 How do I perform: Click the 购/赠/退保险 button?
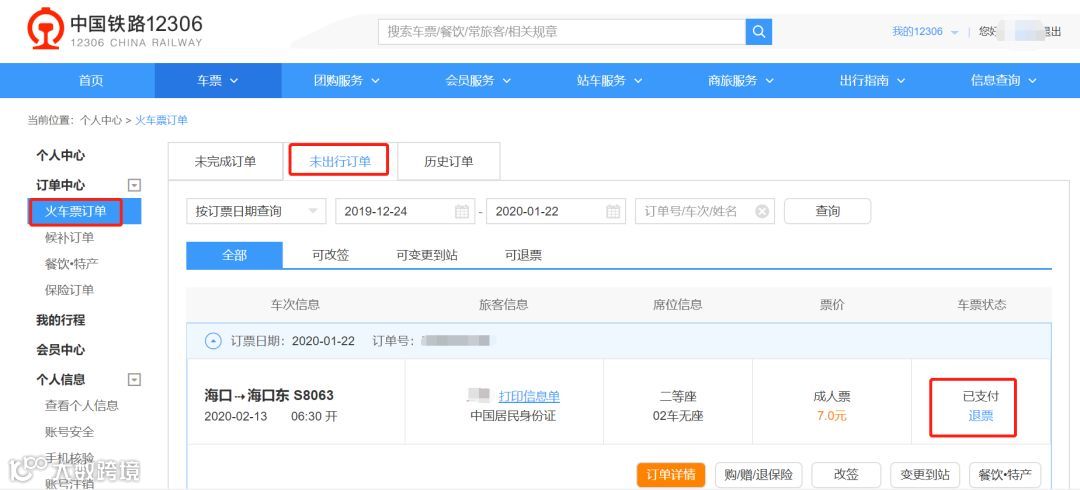pos(758,475)
